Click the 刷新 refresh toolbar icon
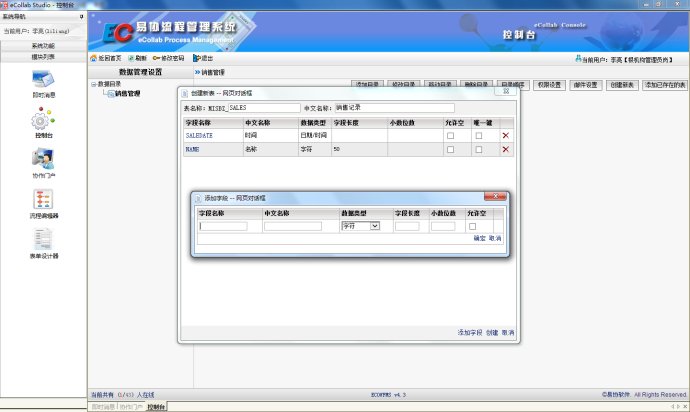Screen dimensions: 690x412 [x=131, y=58]
